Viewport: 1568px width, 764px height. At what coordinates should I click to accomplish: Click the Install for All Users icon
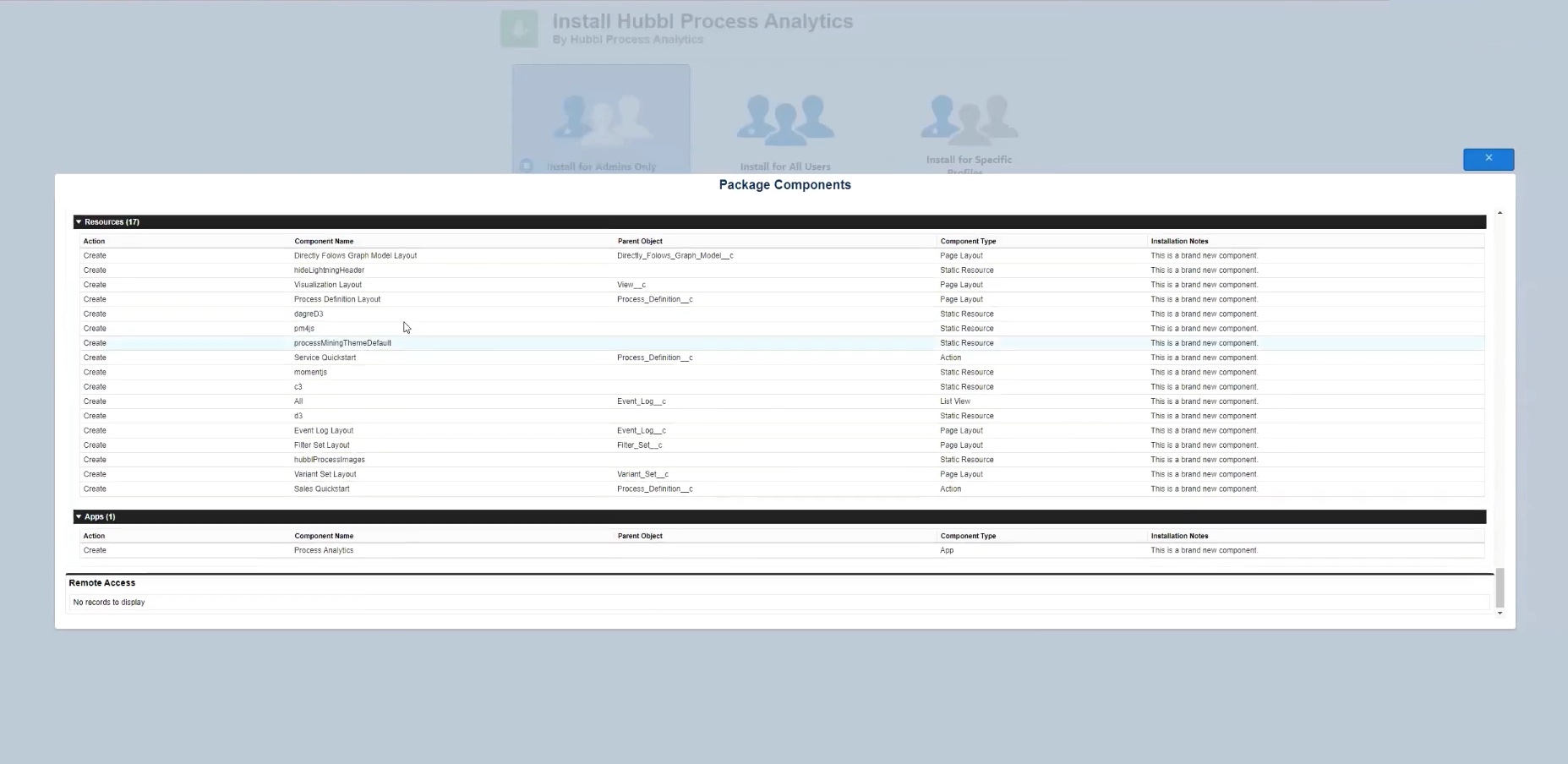785,118
